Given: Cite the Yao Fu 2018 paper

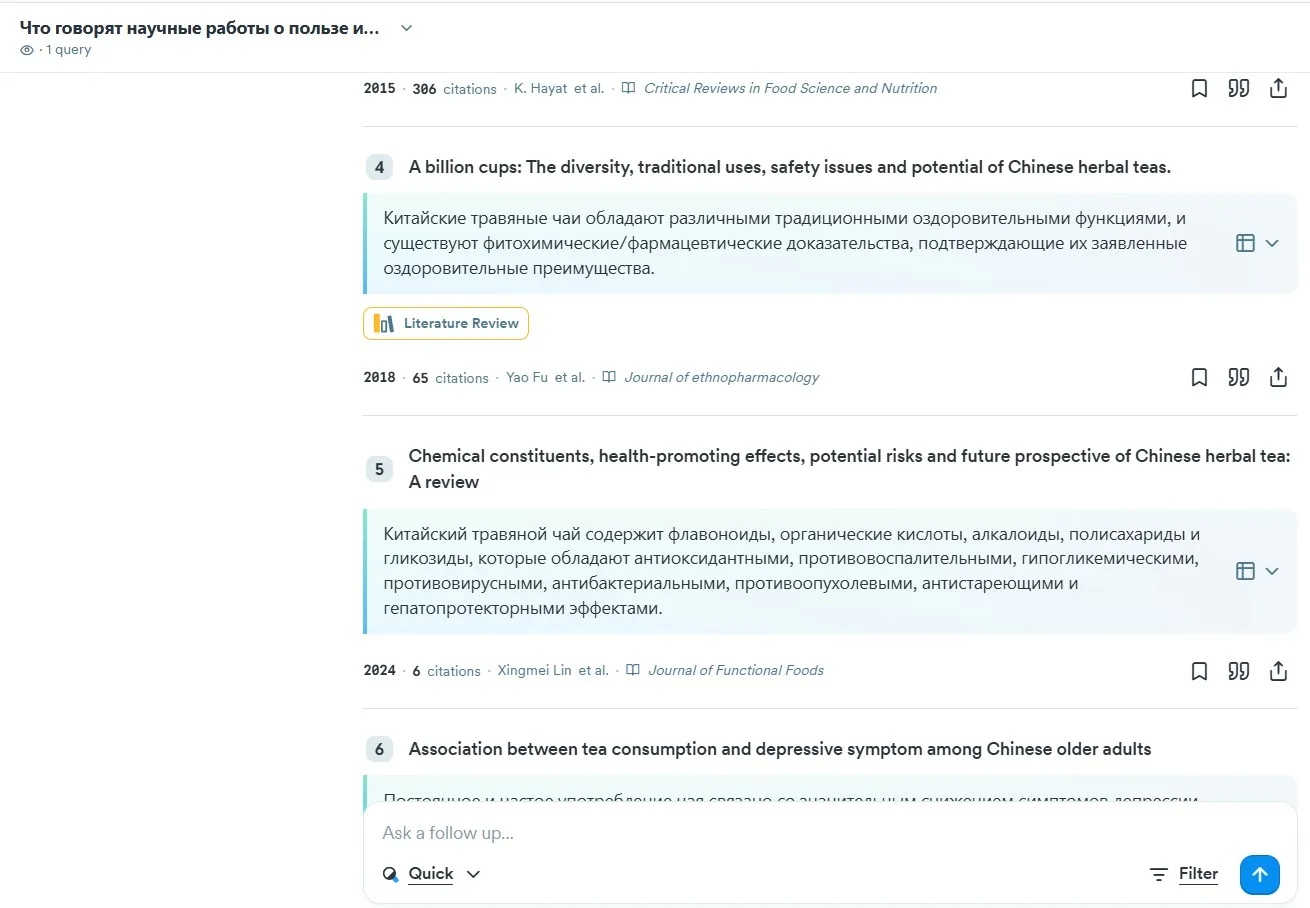Looking at the screenshot, I should [x=1239, y=377].
